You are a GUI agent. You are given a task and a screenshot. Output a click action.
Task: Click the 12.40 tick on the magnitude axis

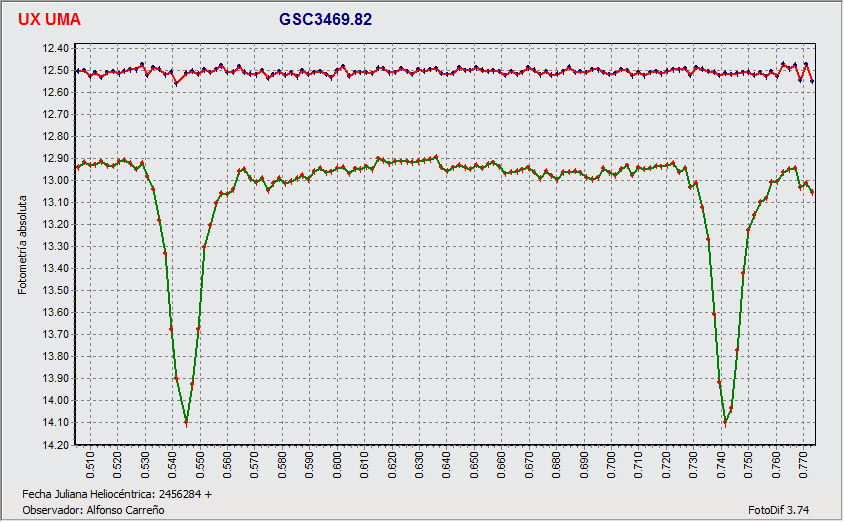[x=57, y=49]
